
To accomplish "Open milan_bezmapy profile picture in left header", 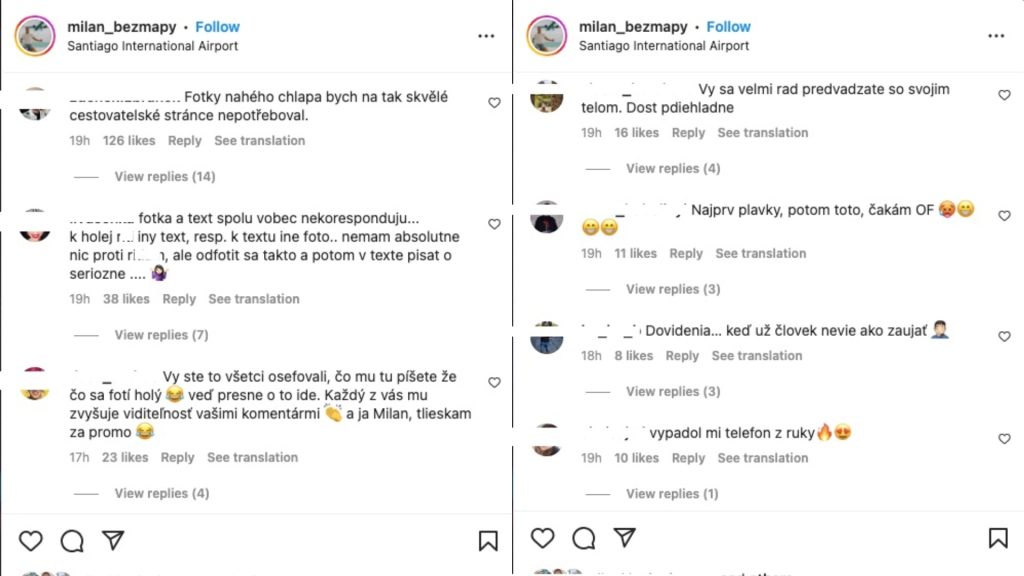I will click(x=35, y=36).
